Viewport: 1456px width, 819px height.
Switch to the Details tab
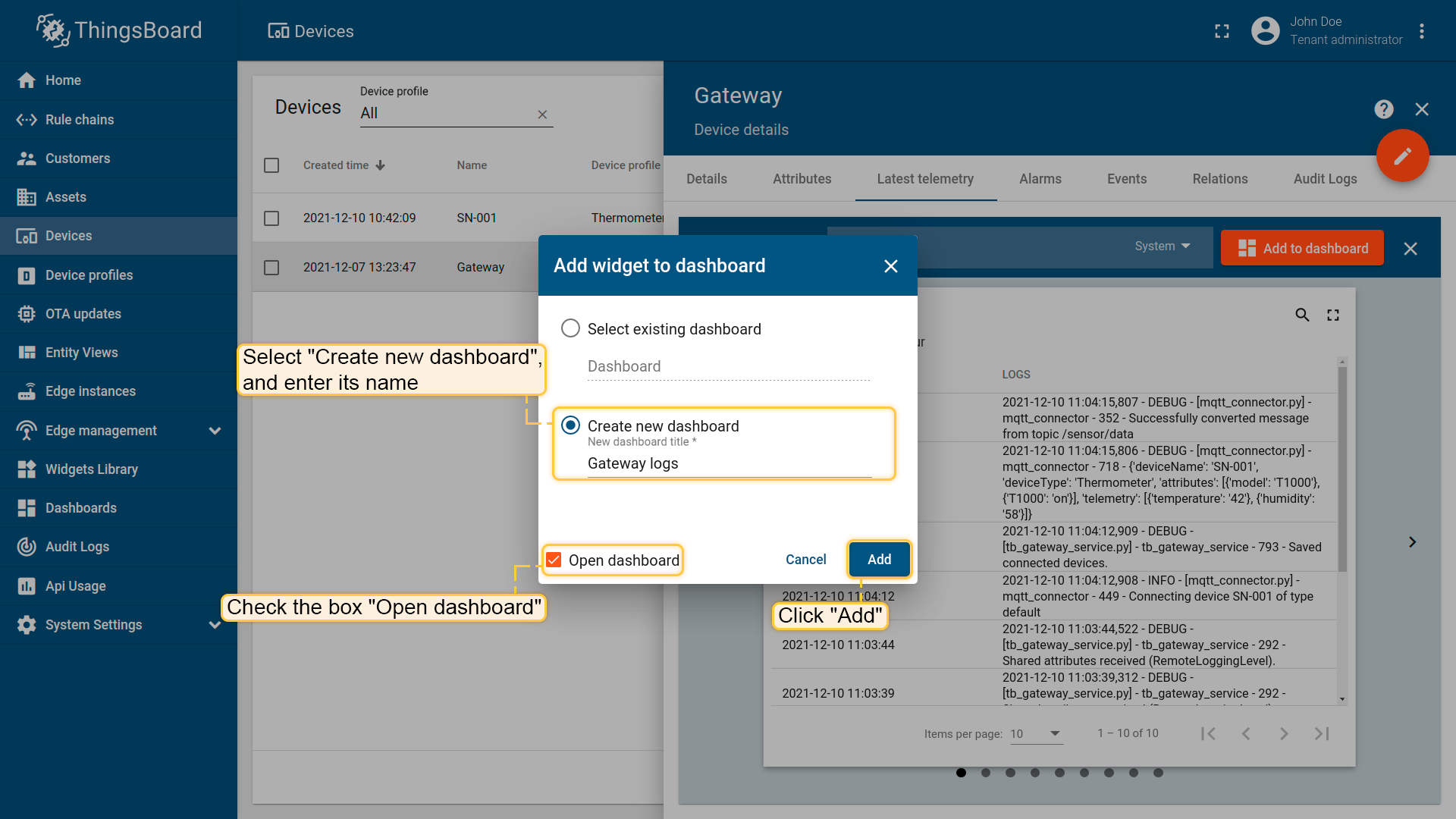[707, 179]
